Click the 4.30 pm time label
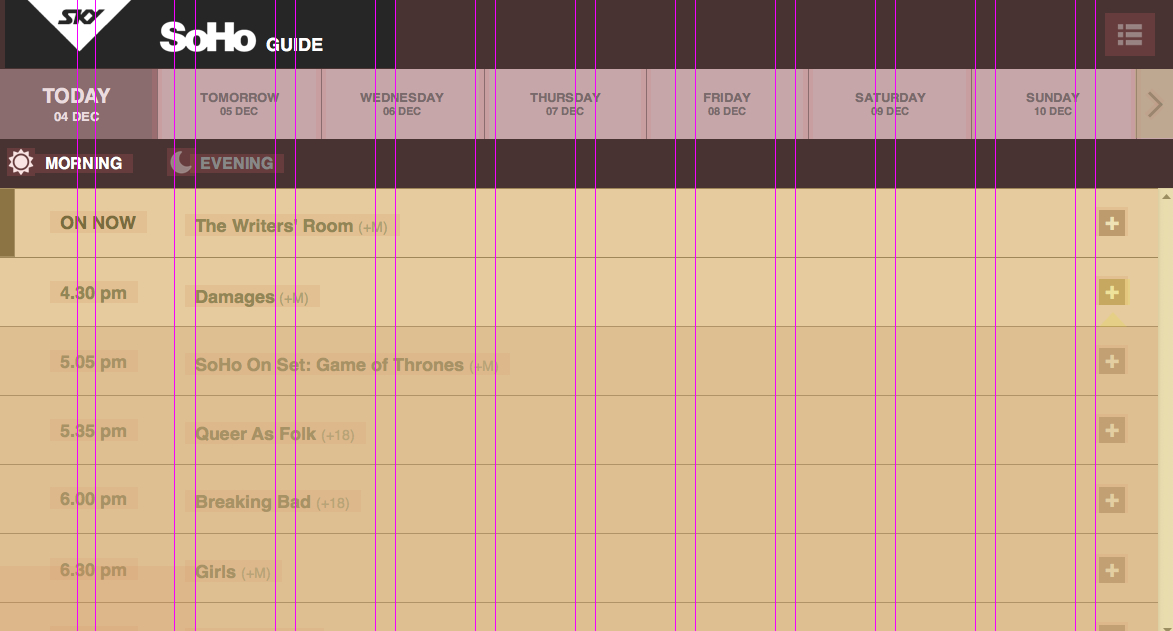The width and height of the screenshot is (1173, 631). pyautogui.click(x=94, y=293)
